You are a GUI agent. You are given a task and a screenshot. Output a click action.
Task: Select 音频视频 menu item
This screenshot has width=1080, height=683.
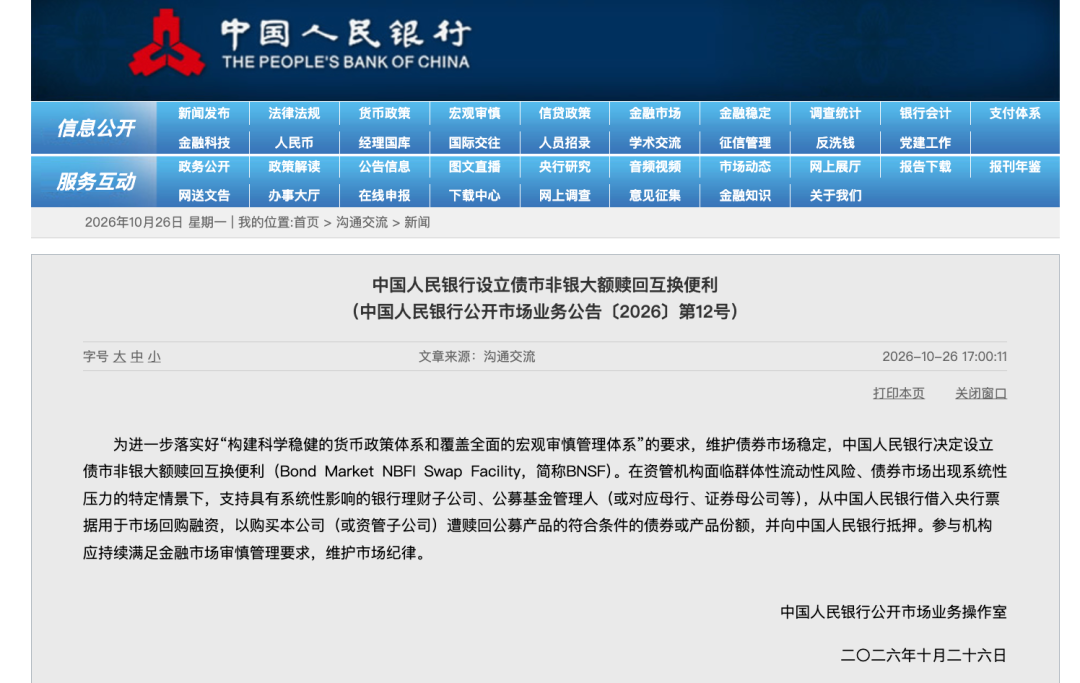pyautogui.click(x=655, y=167)
